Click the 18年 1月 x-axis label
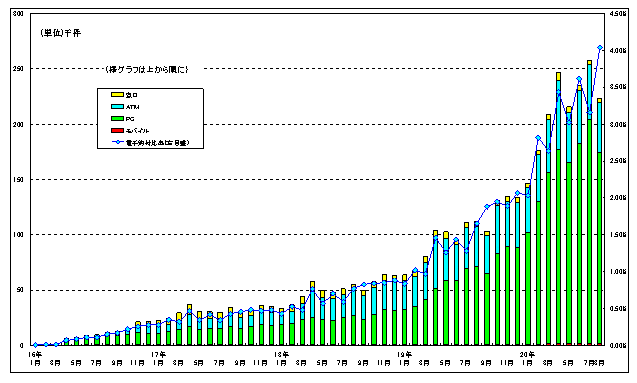This screenshot has width=637, height=383. coord(281,358)
